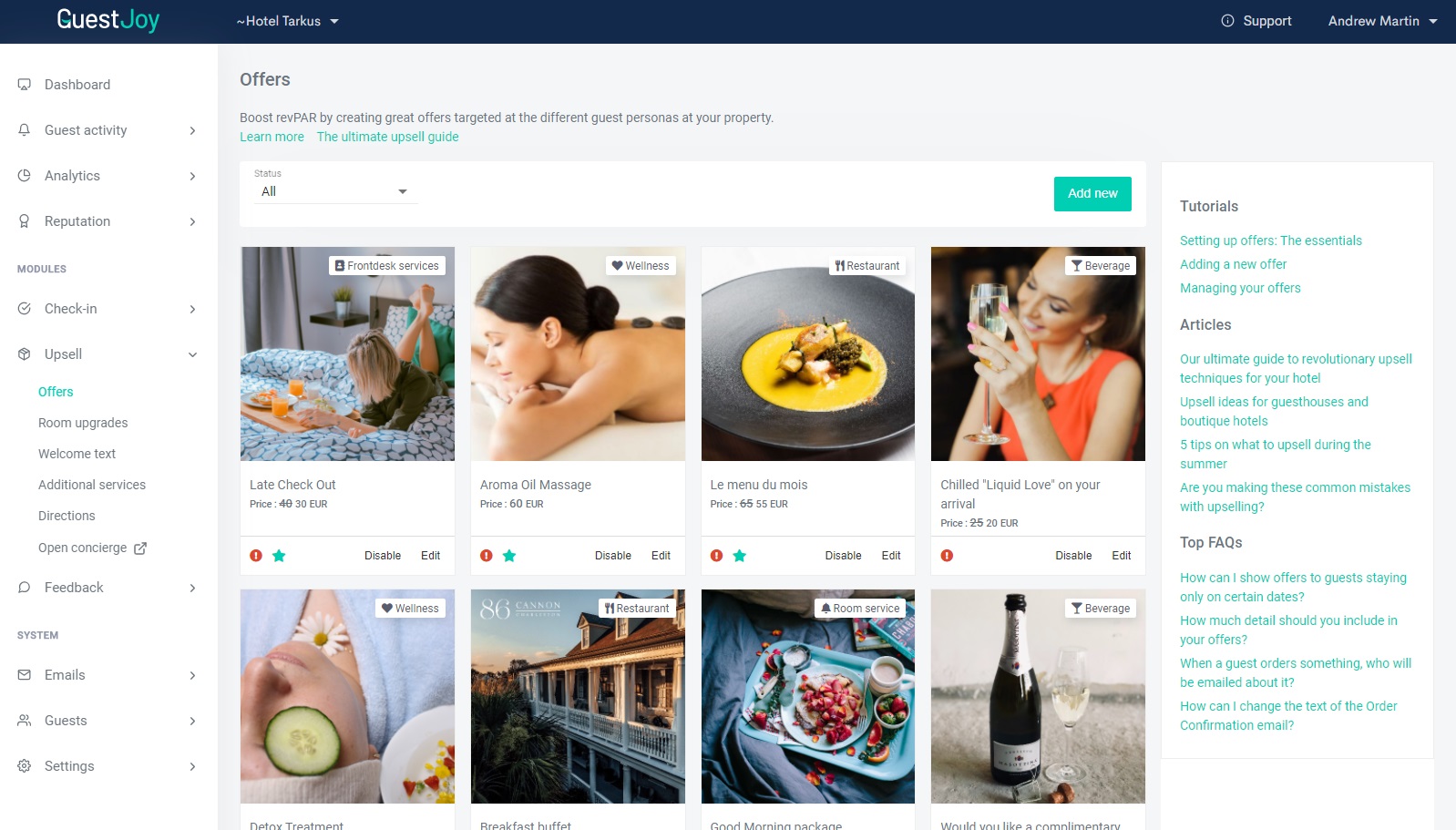Open the Status filter dropdown
Screen dimensions: 1456x830
point(335,191)
